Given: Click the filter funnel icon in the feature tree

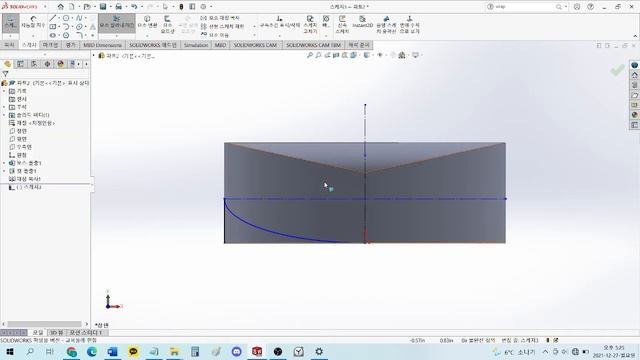Looking at the screenshot, I should [5, 74].
